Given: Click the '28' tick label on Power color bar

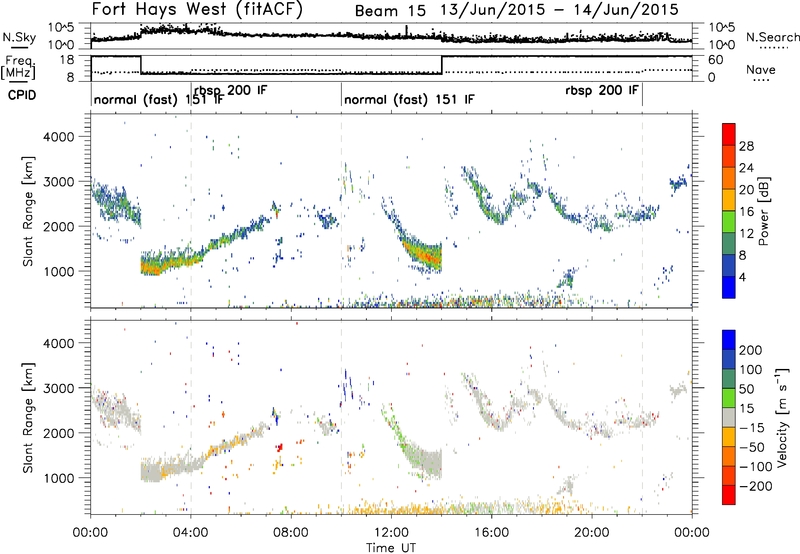Looking at the screenshot, I should click(746, 146).
